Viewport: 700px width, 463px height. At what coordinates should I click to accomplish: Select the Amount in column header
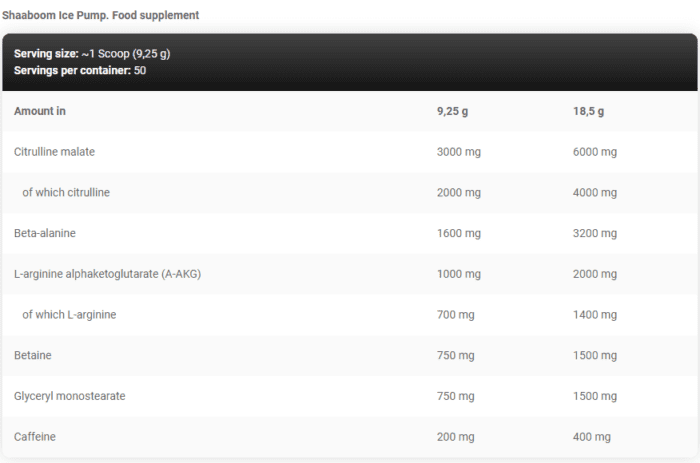point(40,111)
